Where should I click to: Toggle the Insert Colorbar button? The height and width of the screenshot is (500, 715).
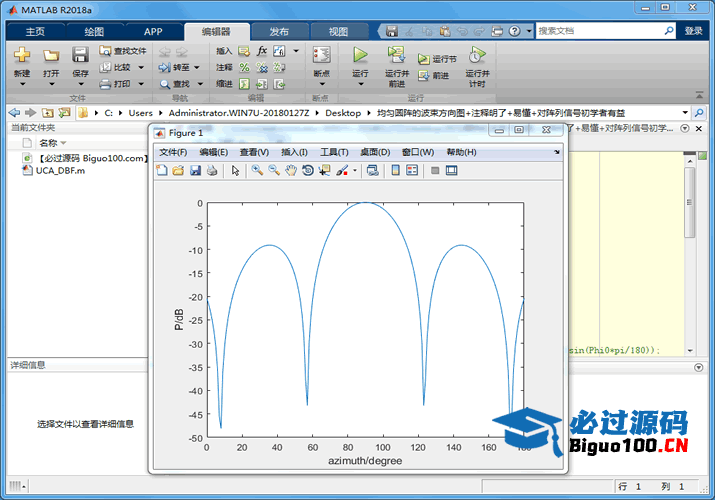tap(396, 171)
